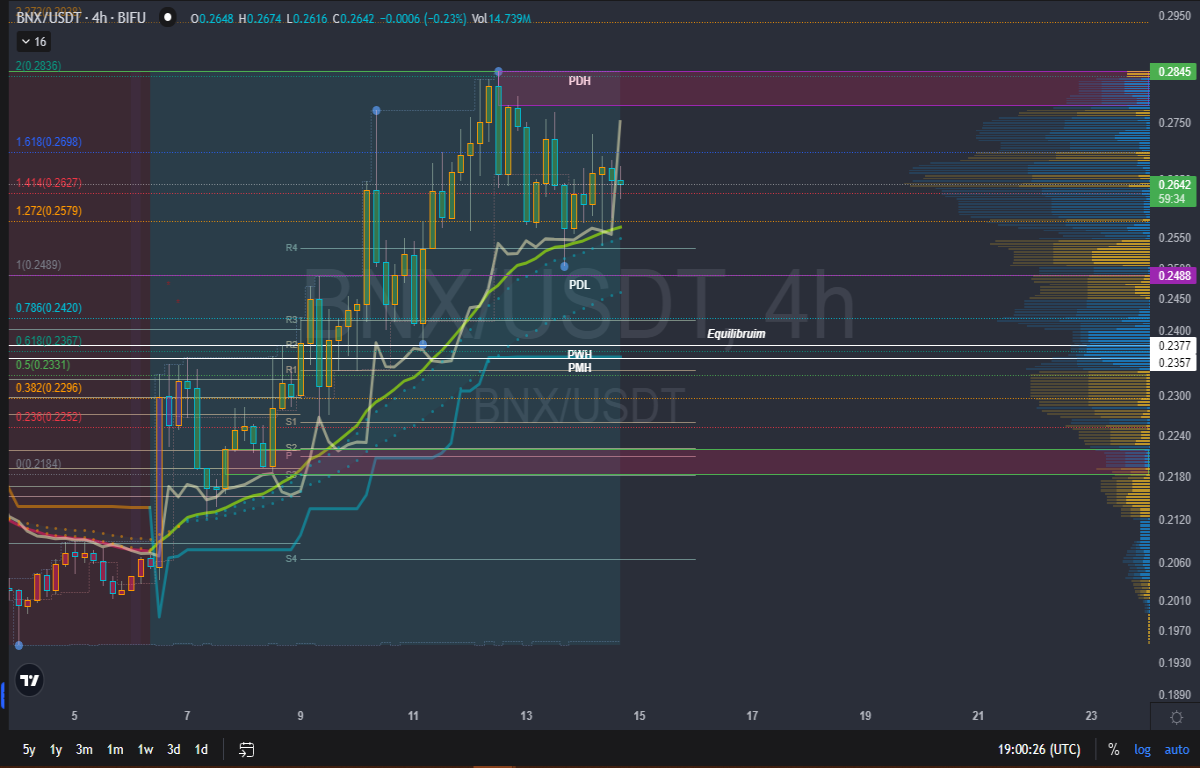Click the blue sidebar handle on left edge

pyautogui.click(x=3, y=693)
